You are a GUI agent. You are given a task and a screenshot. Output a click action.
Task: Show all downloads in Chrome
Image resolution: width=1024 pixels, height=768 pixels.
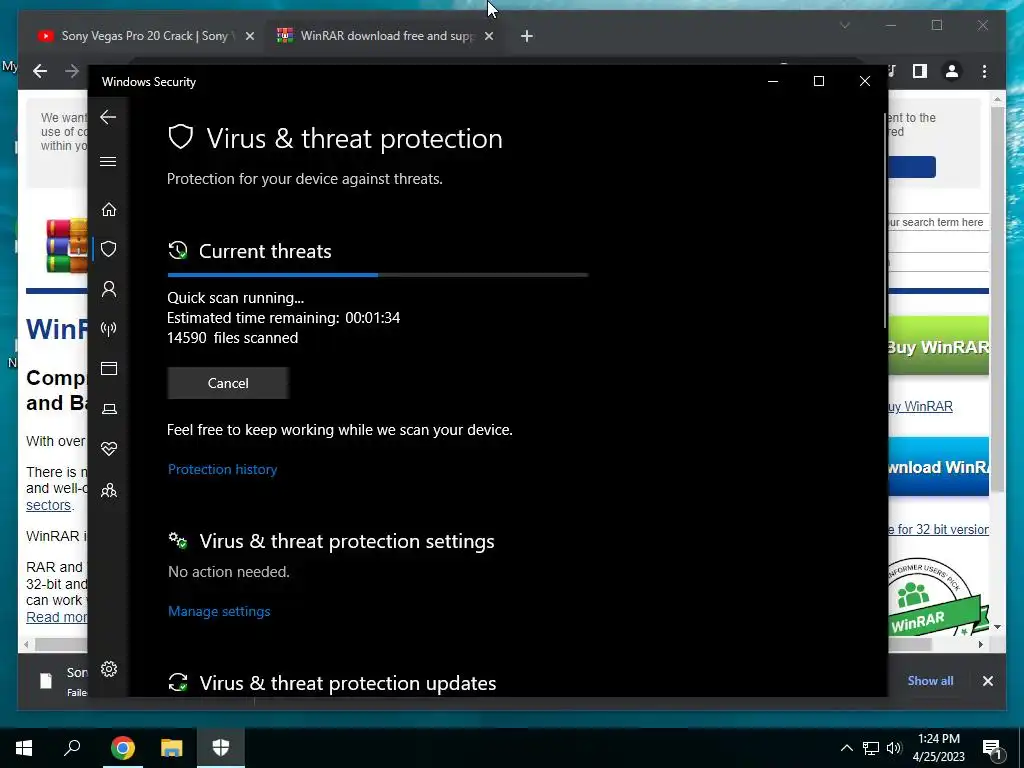pyautogui.click(x=930, y=680)
